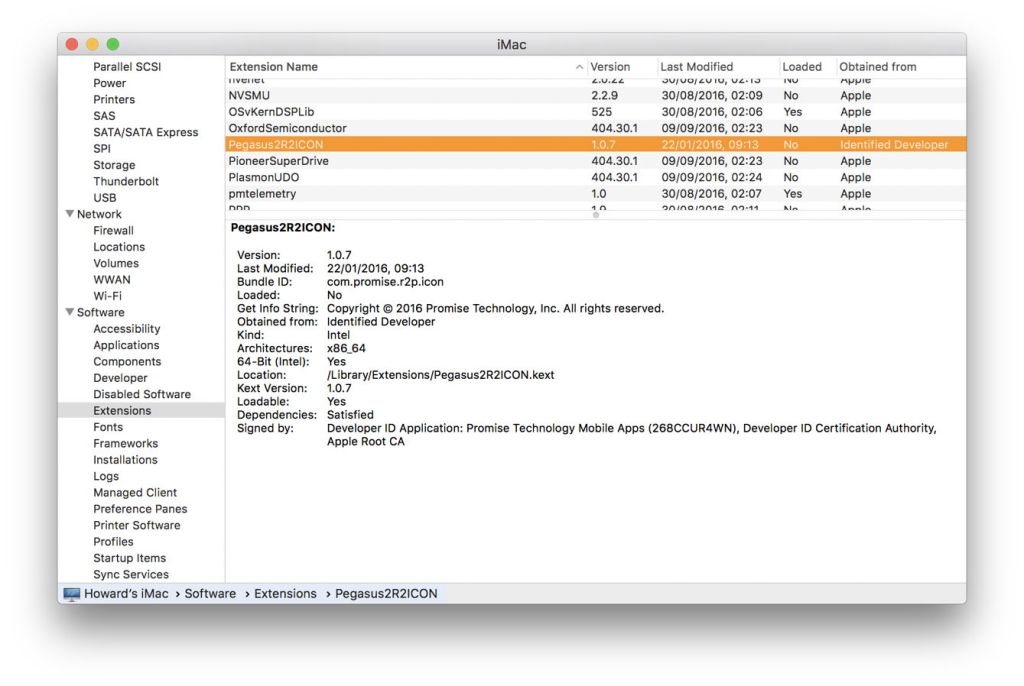Select Startup Items in the sidebar

click(130, 557)
